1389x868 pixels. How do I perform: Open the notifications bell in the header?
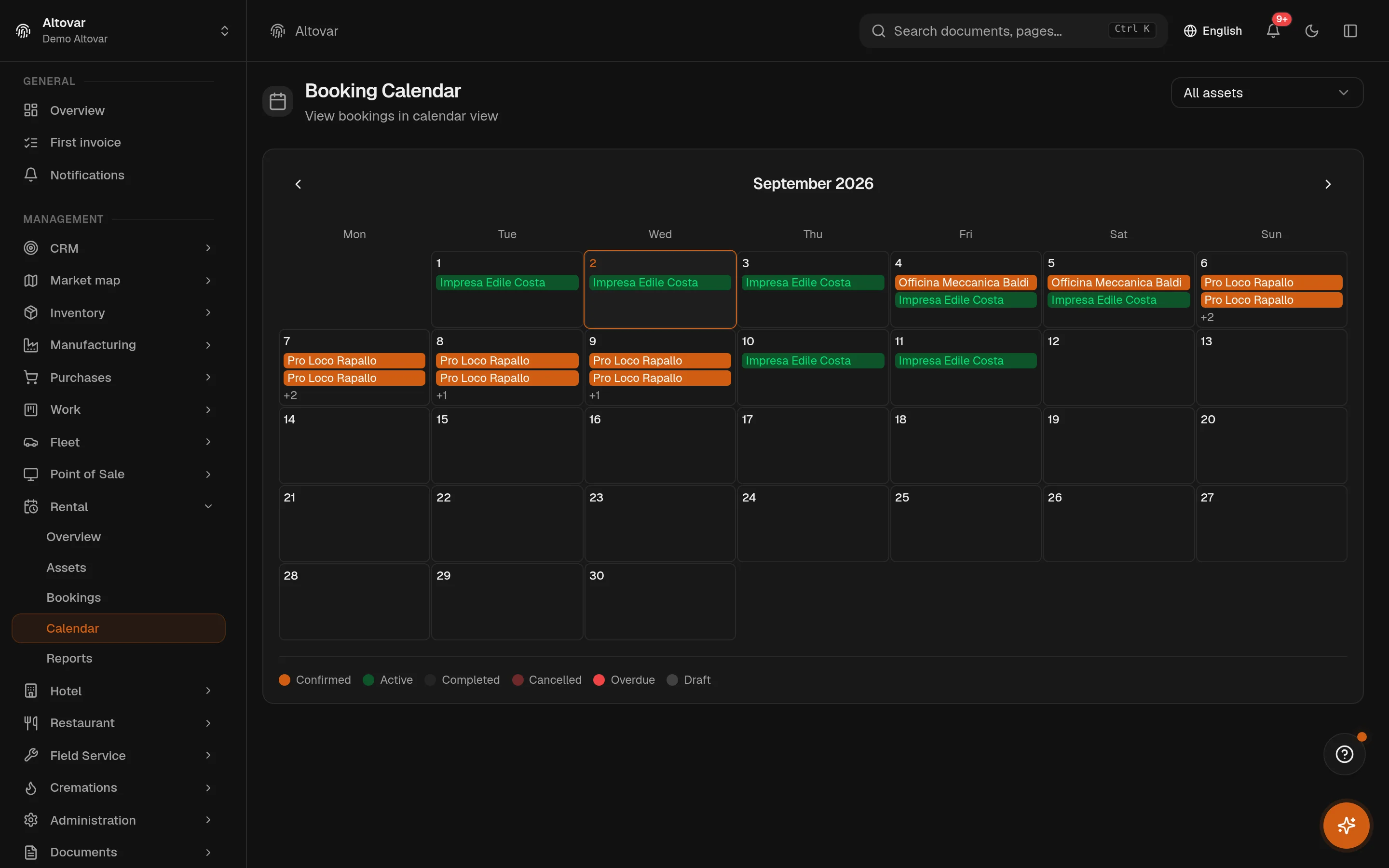(x=1272, y=31)
